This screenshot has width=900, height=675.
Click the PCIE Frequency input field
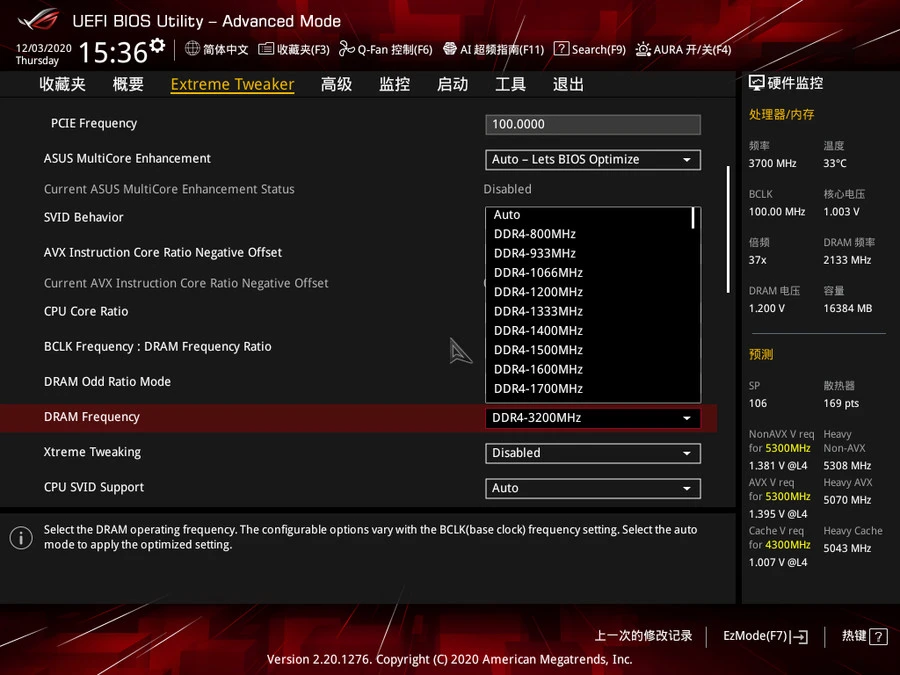tap(592, 125)
